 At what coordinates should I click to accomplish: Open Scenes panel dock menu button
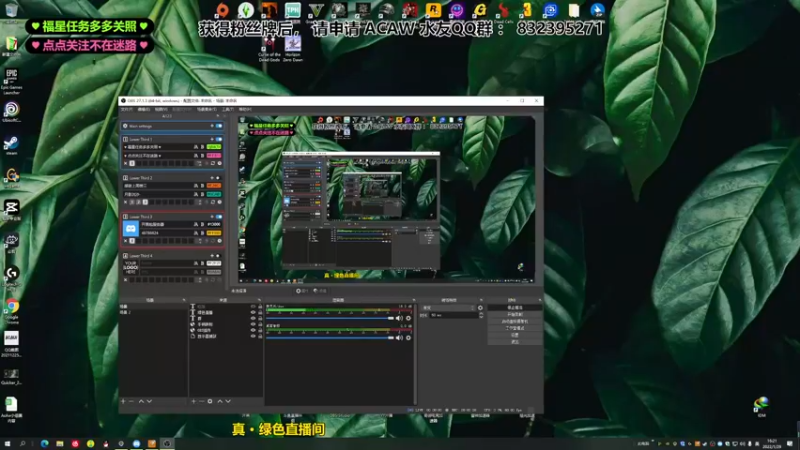184,300
